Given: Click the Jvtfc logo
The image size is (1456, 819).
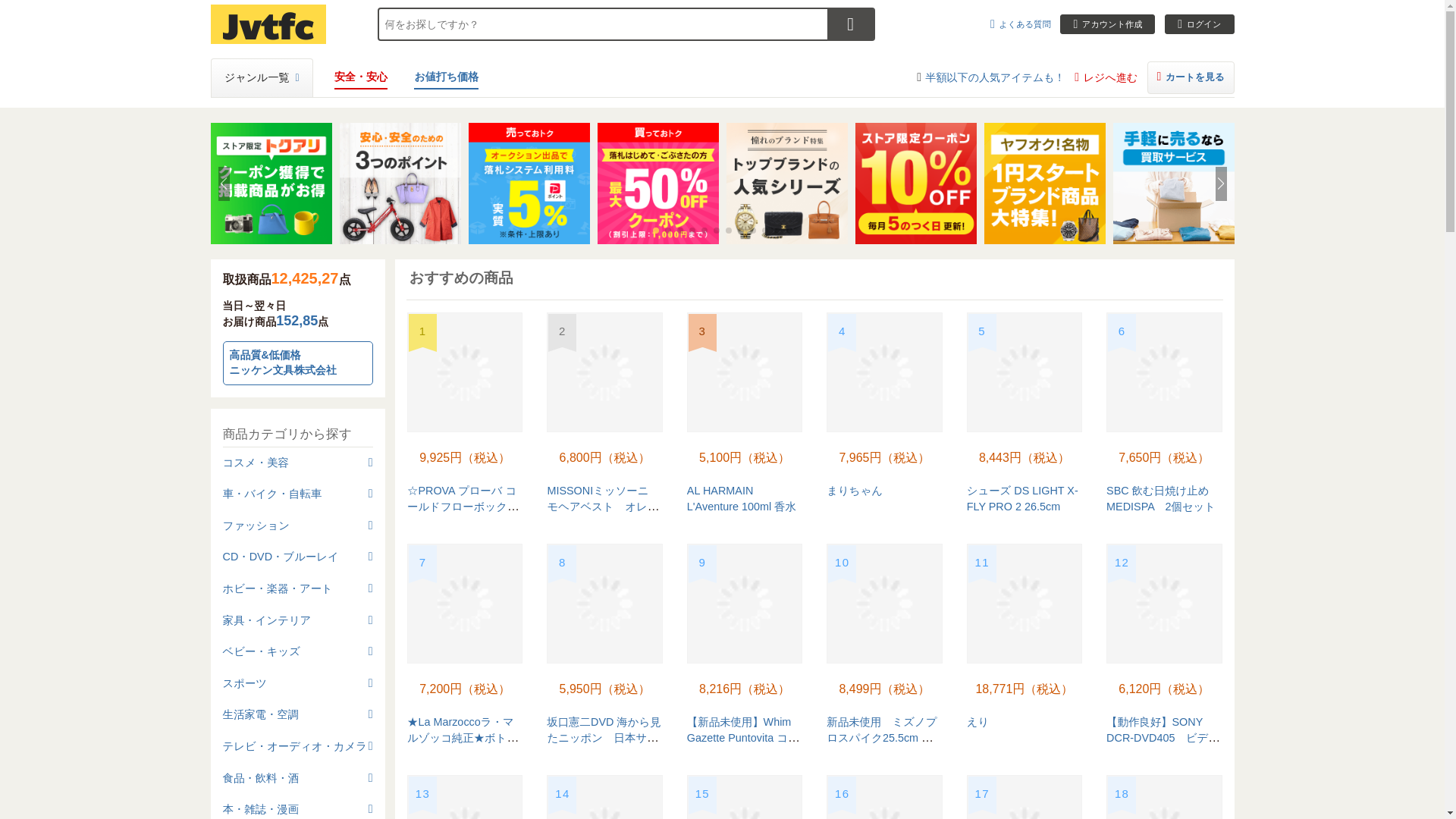Looking at the screenshot, I should point(268,24).
